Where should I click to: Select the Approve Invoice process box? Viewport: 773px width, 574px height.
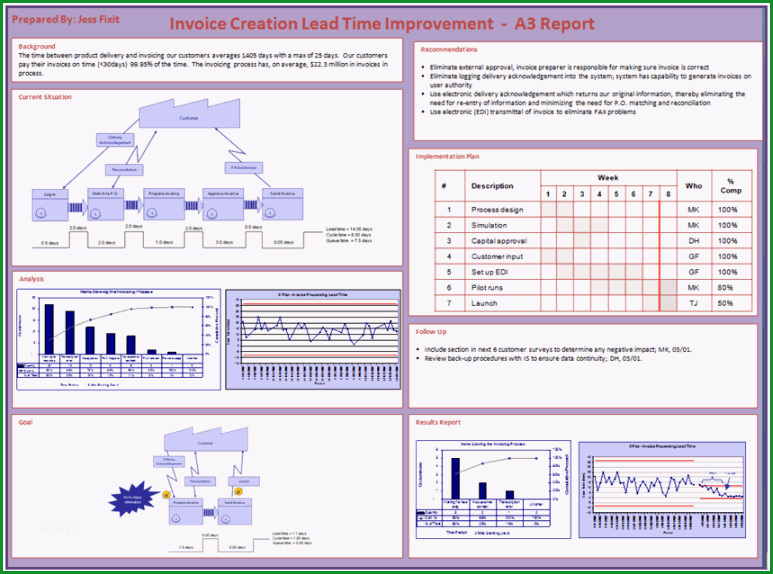(x=223, y=204)
